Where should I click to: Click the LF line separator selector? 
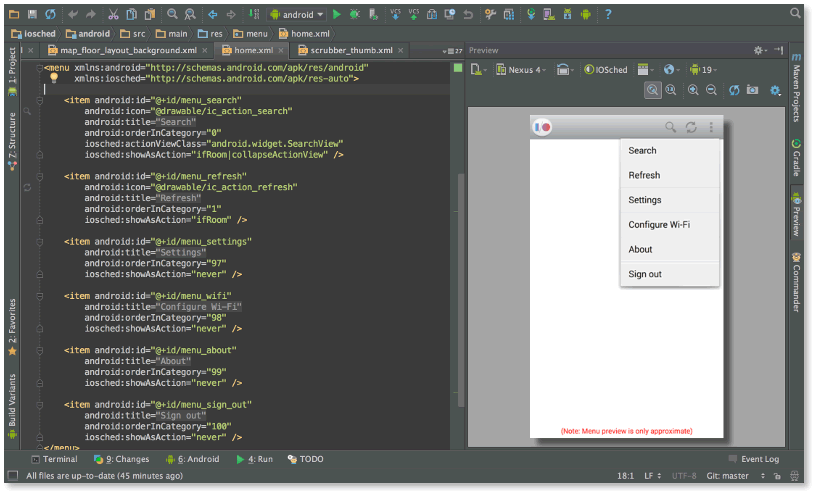pyautogui.click(x=653, y=476)
